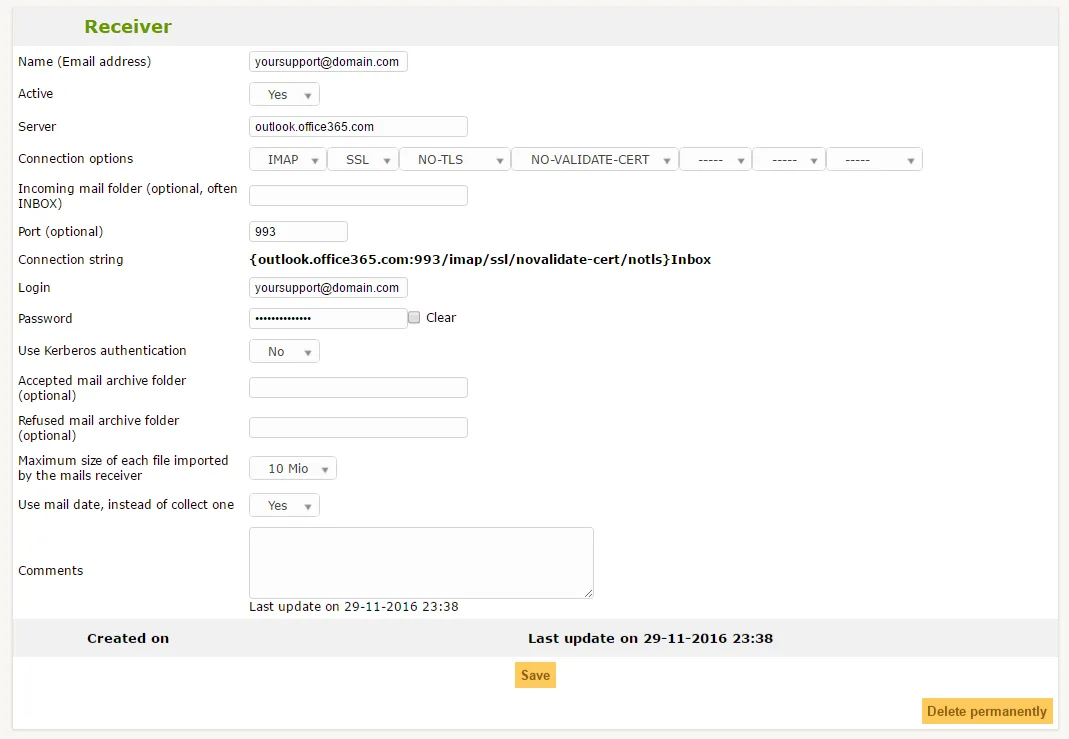The height and width of the screenshot is (739, 1069).
Task: Click the Delete permanently button
Action: tap(986, 711)
